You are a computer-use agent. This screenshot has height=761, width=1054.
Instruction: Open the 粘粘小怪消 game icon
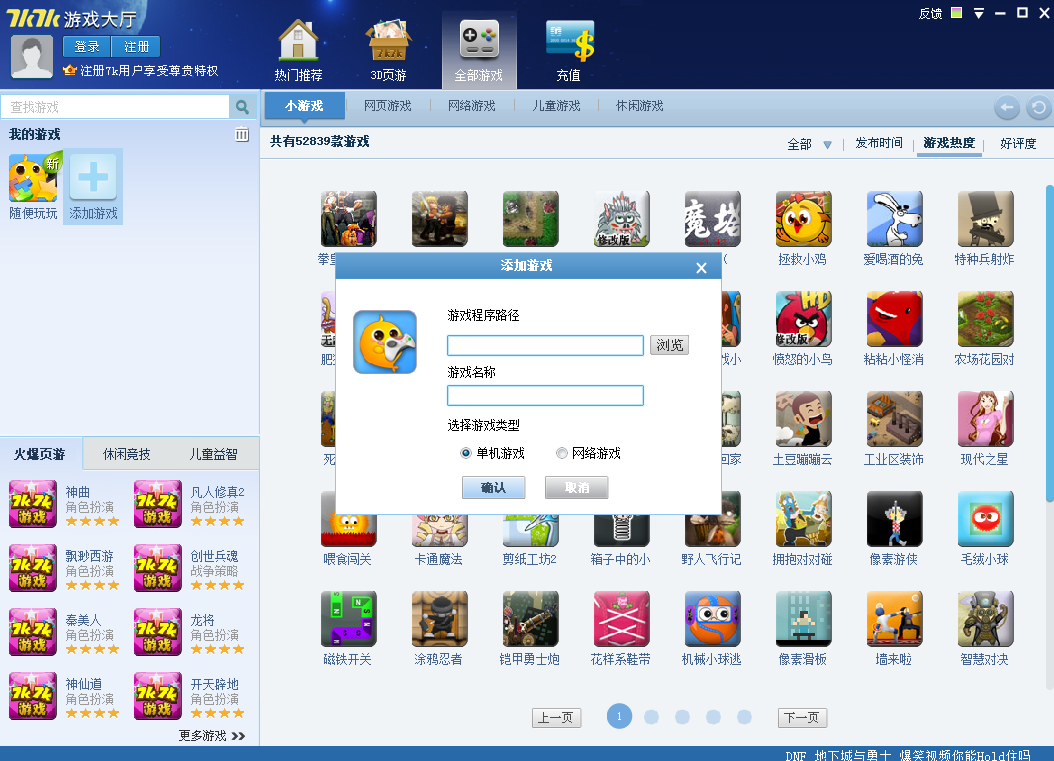coord(894,319)
